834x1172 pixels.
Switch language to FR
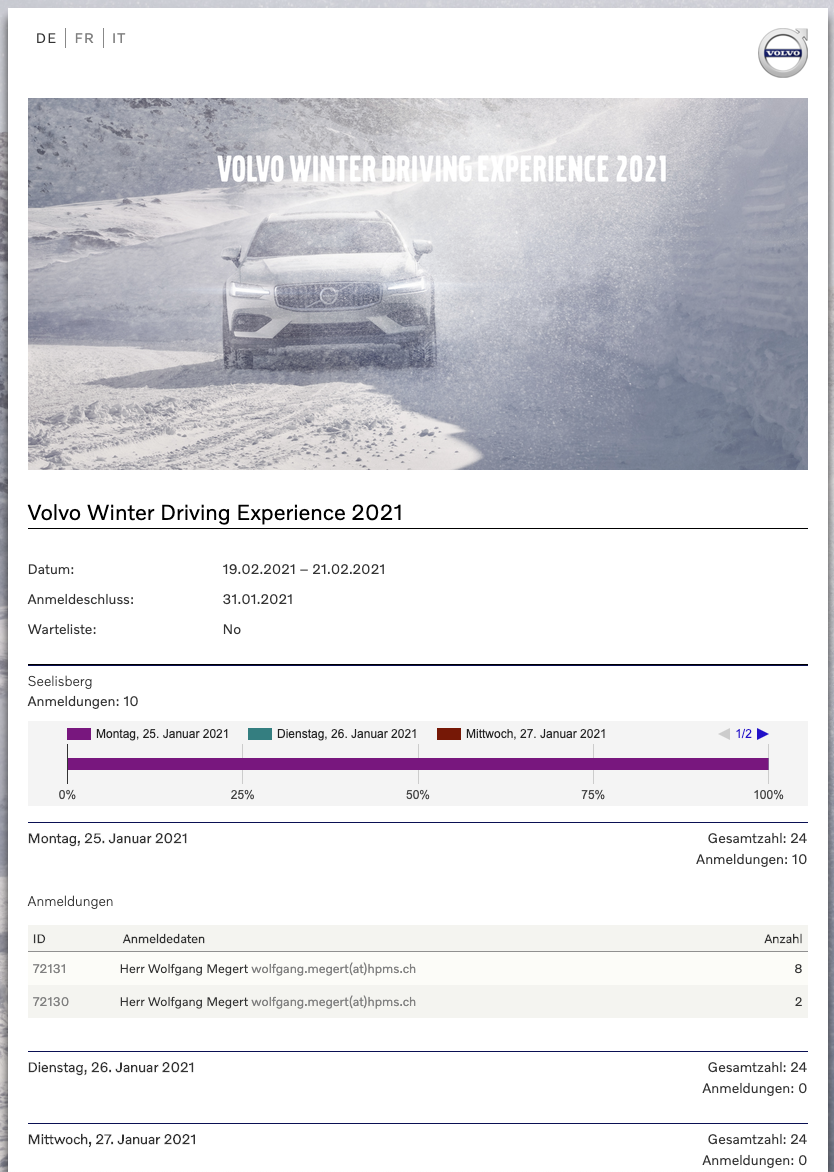pyautogui.click(x=84, y=38)
